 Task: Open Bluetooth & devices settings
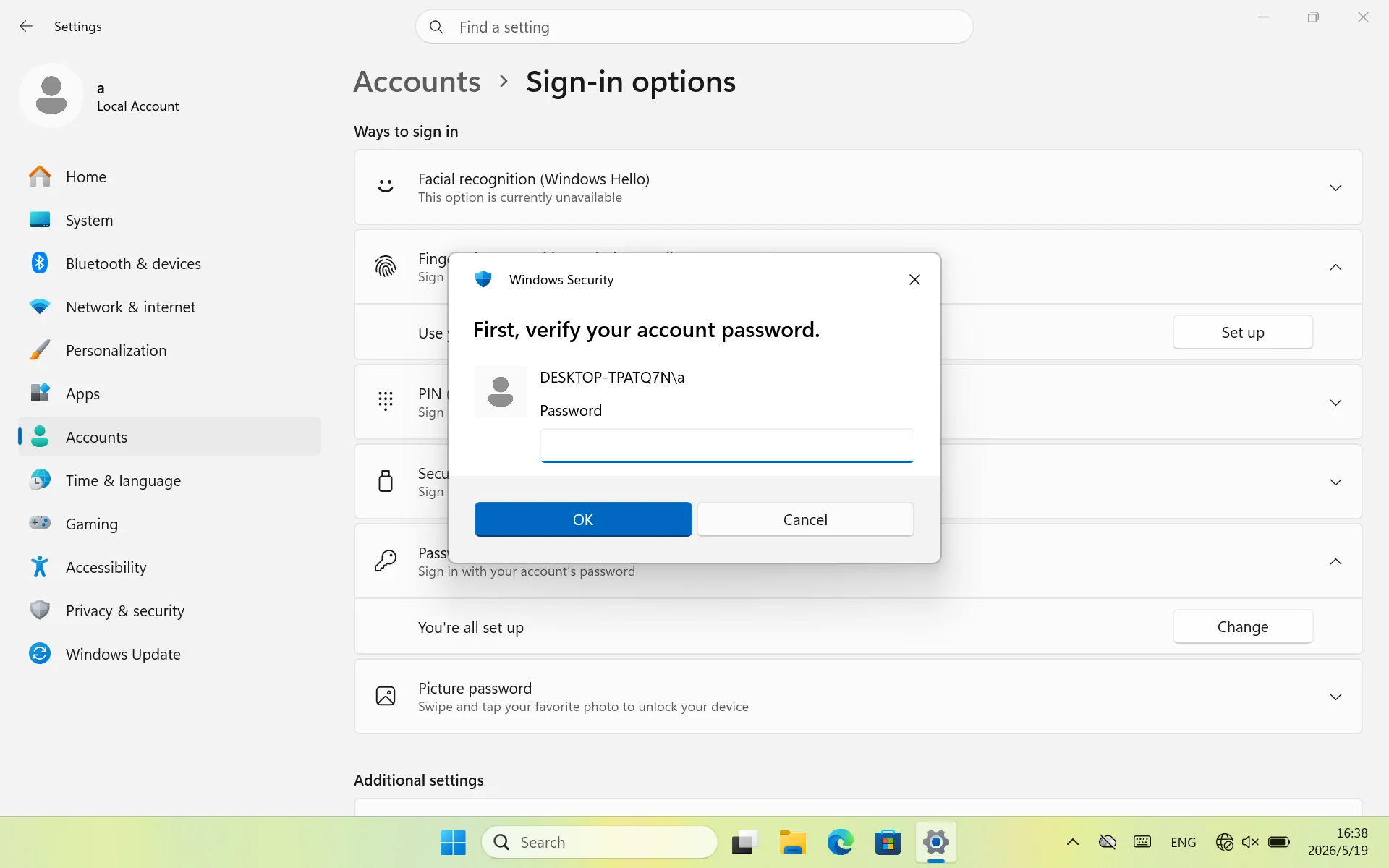(169, 263)
